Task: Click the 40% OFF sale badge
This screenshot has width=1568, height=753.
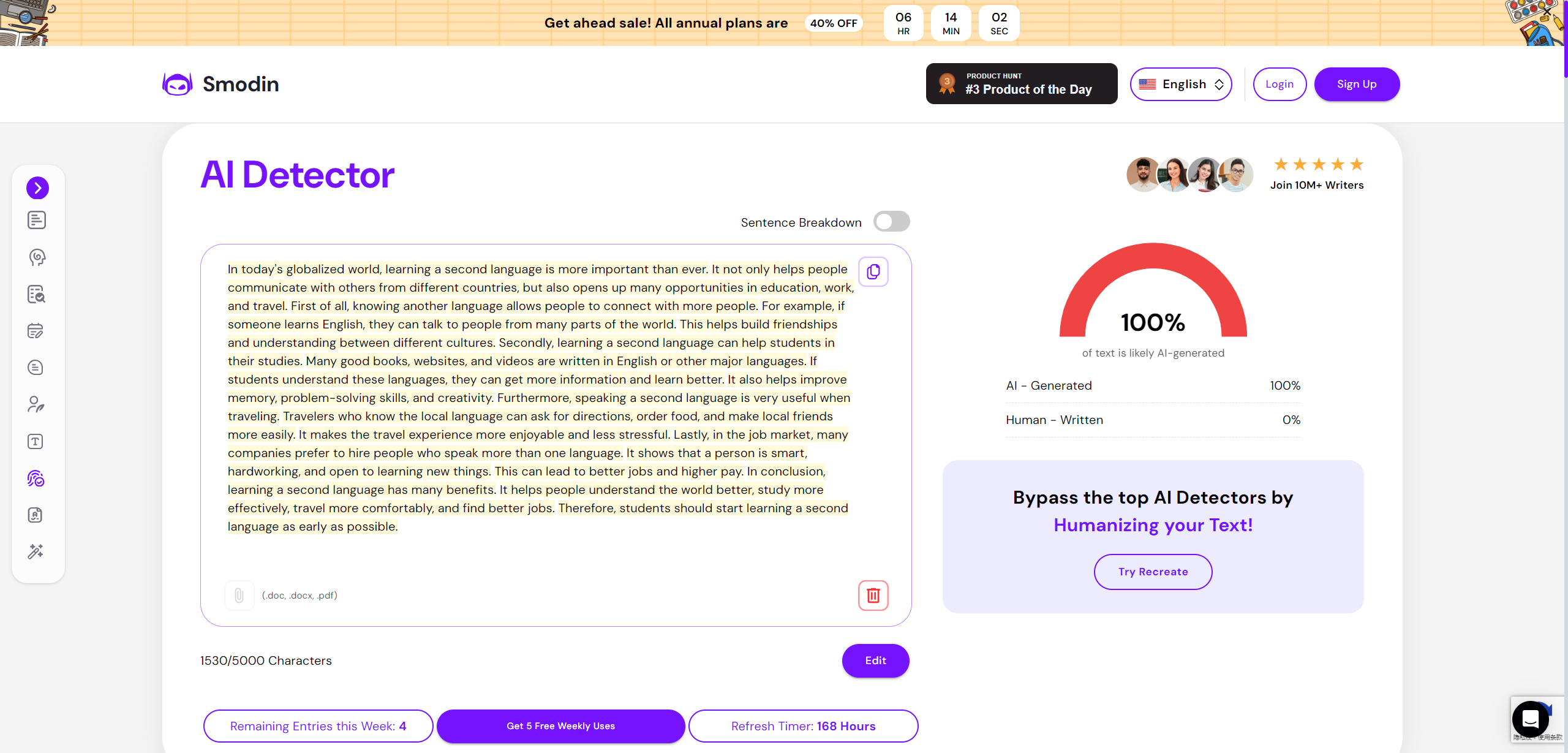Action: [834, 23]
